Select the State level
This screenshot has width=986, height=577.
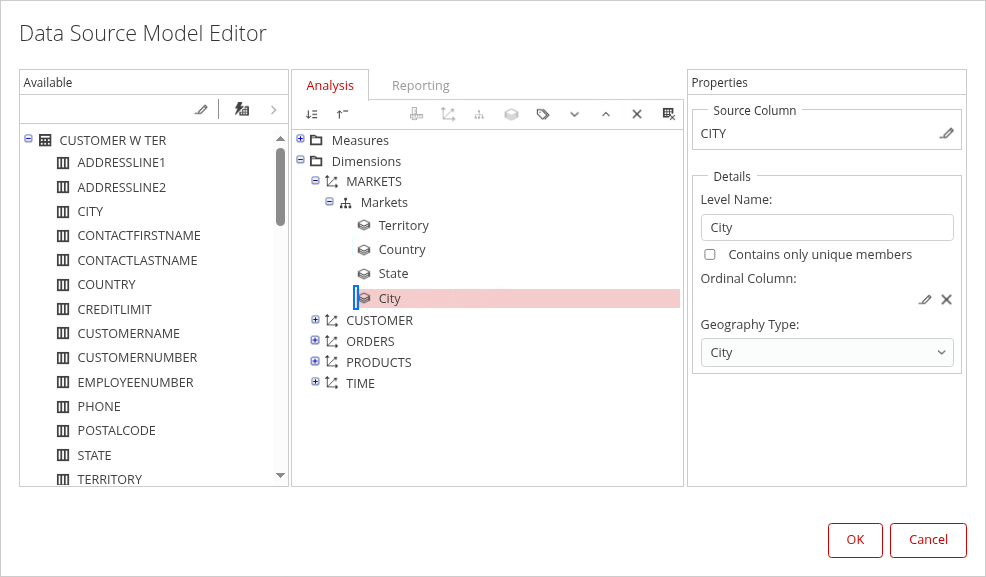[x=393, y=273]
